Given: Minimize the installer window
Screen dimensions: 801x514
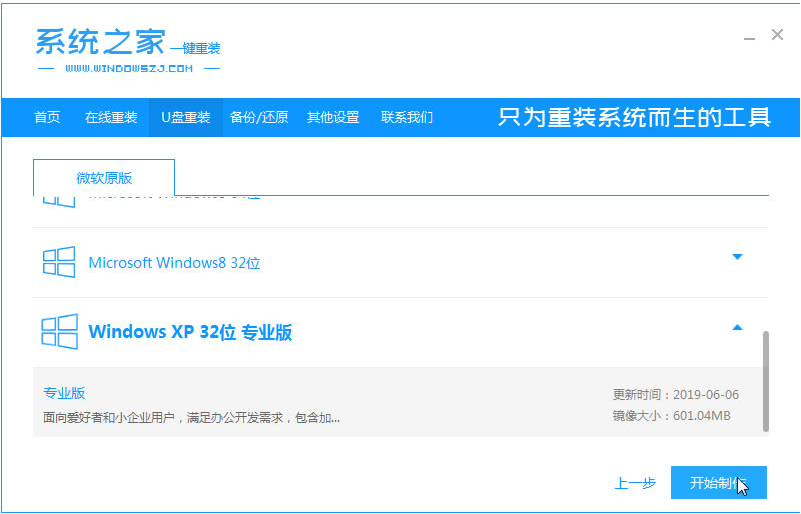Looking at the screenshot, I should pos(749,37).
